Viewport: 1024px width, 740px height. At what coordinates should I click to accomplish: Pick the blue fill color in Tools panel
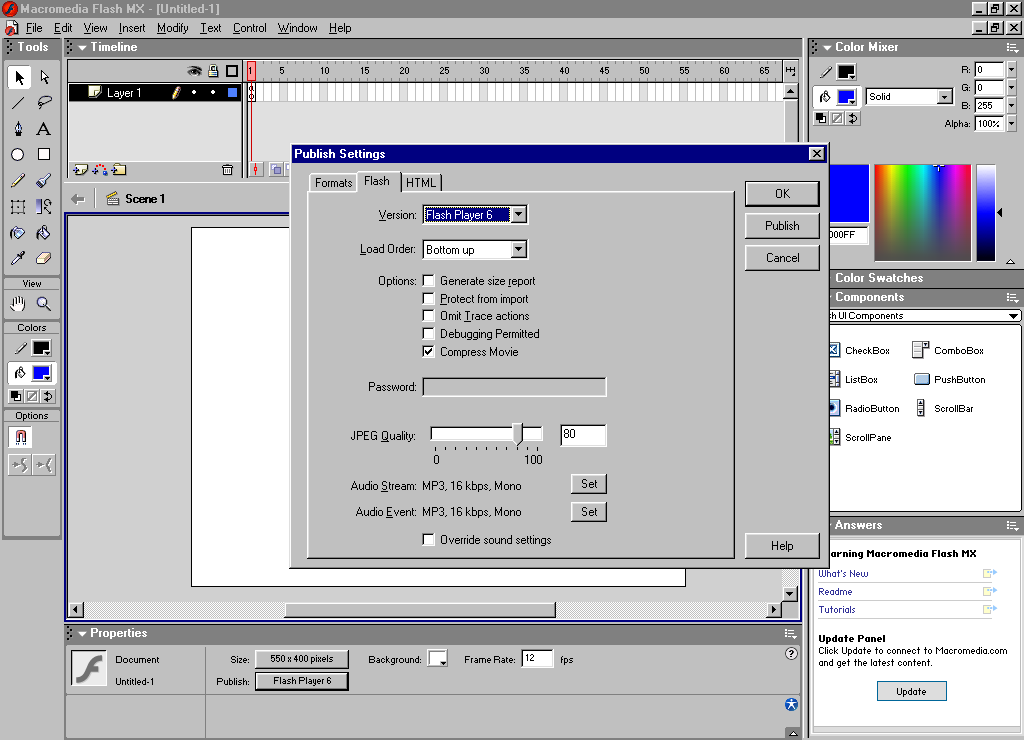41,373
